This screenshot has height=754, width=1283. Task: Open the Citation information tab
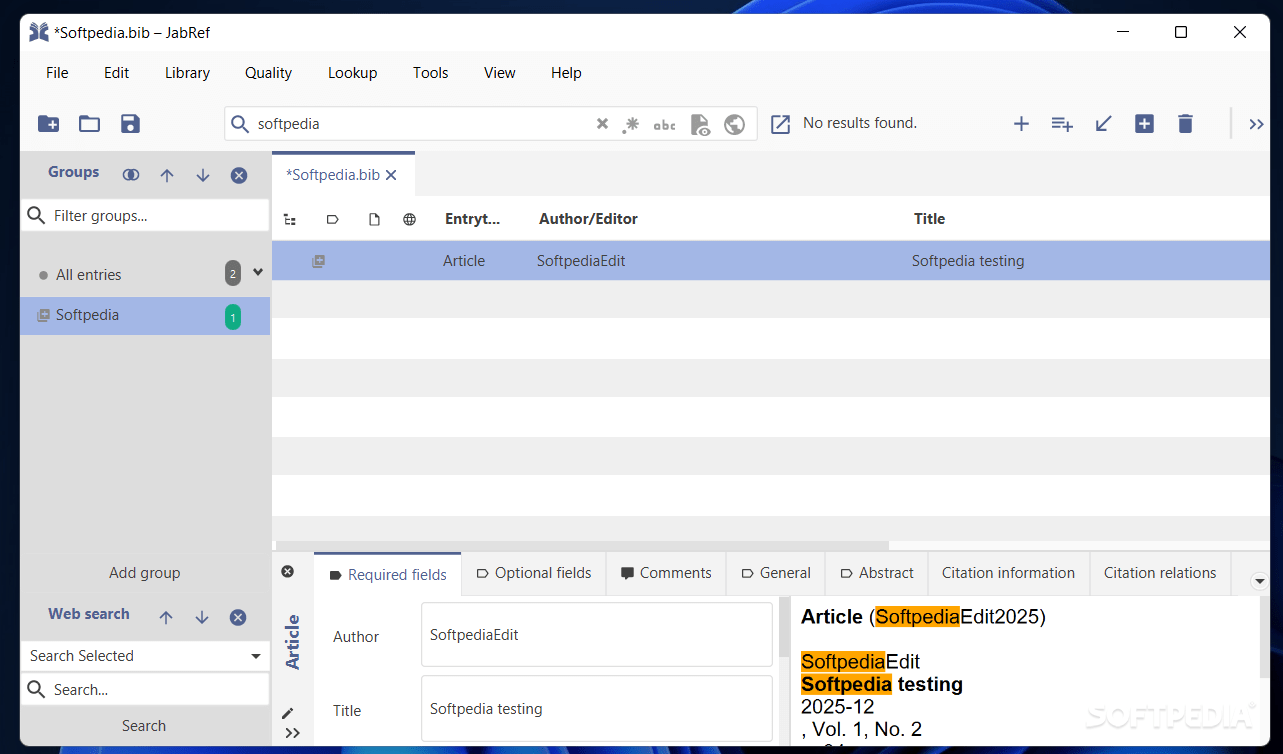click(1008, 574)
